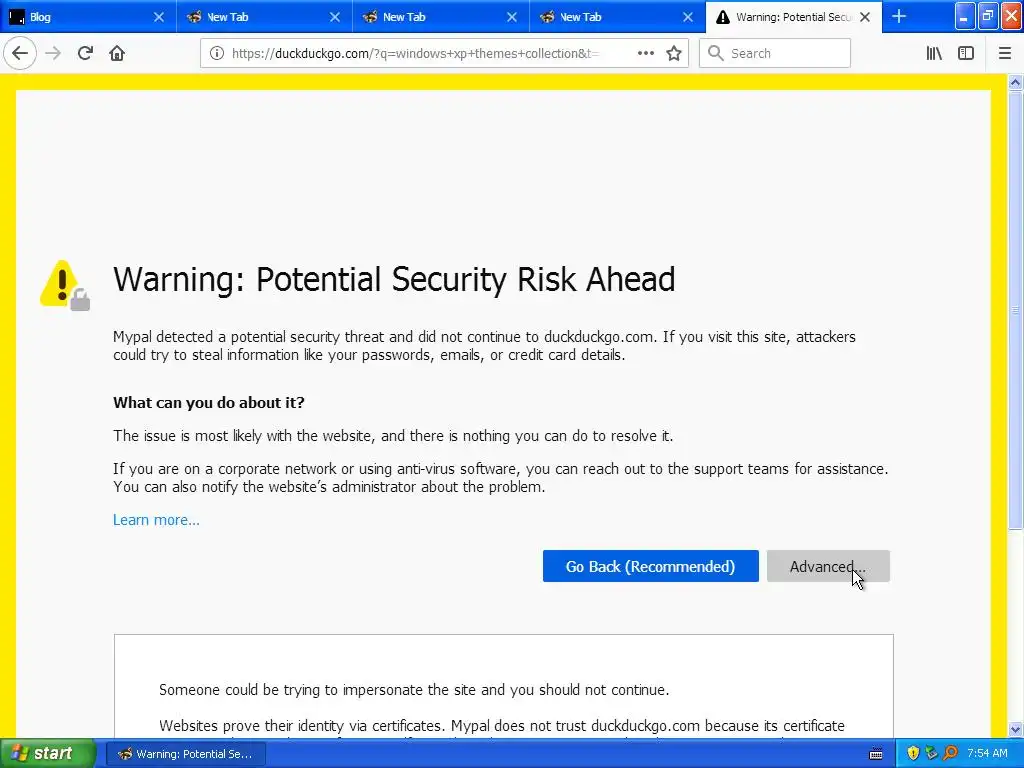
Task: Go to the home page icon
Action: [117, 53]
